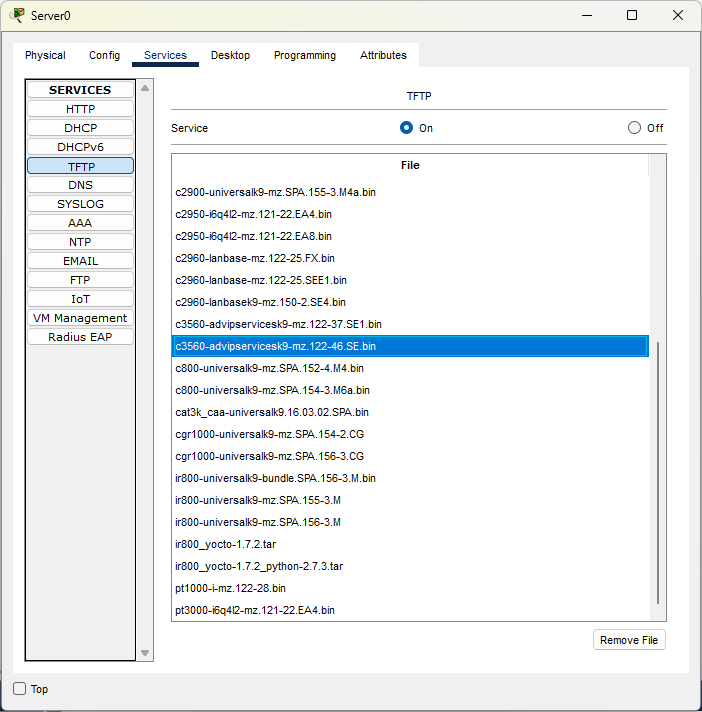Switch to the Physical tab
This screenshot has width=702, height=712.
[x=45, y=55]
